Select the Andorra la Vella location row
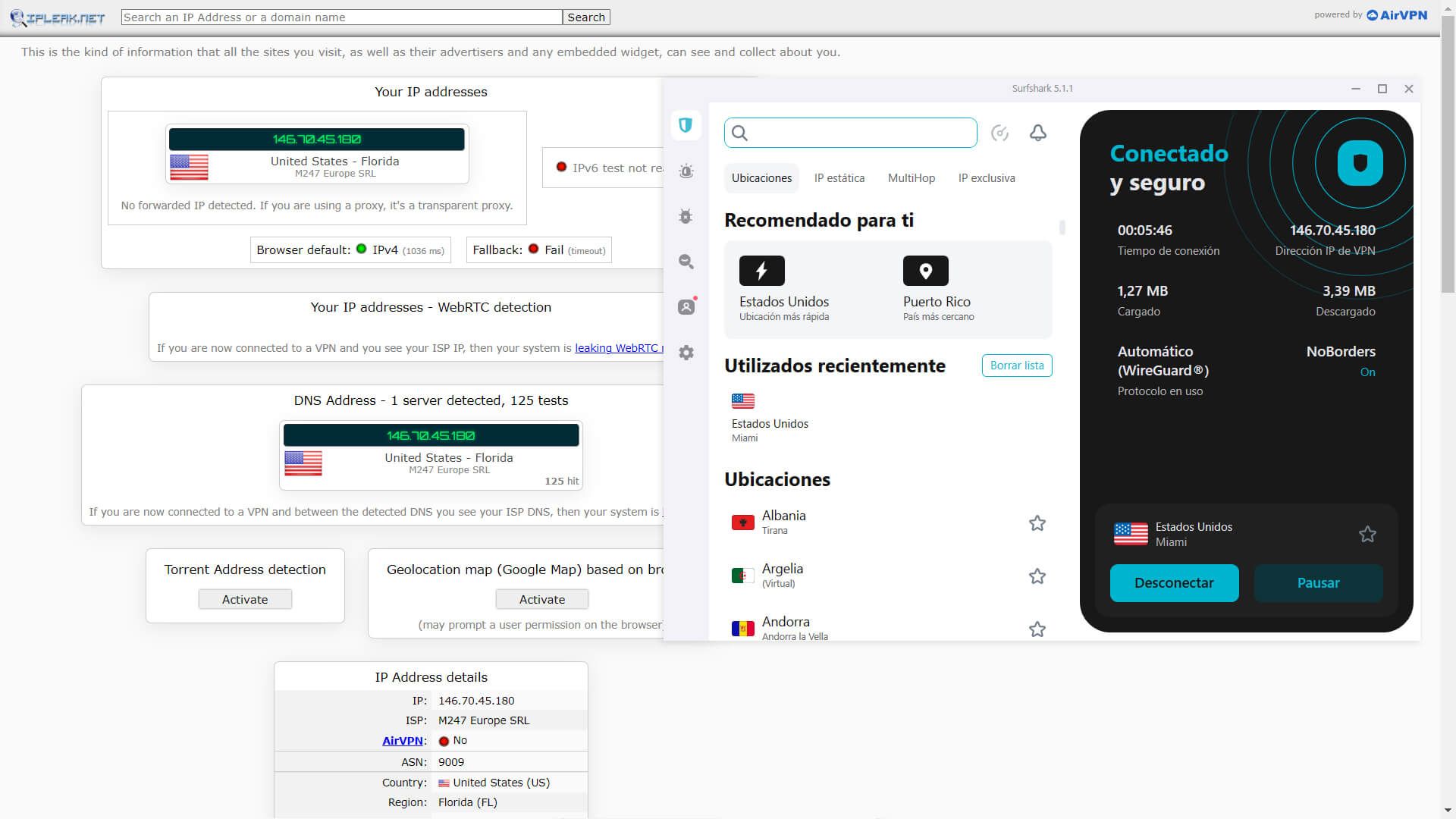This screenshot has width=1456, height=819. coord(888,629)
